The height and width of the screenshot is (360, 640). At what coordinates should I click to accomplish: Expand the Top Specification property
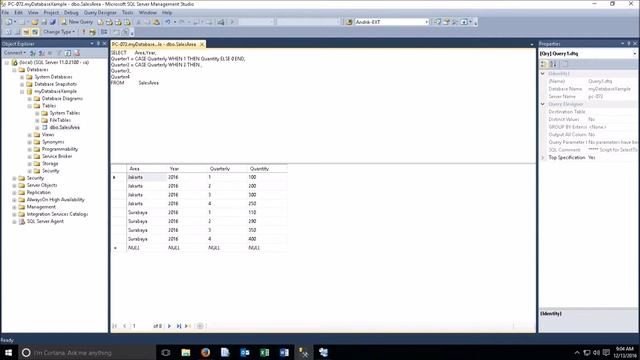[x=543, y=158]
